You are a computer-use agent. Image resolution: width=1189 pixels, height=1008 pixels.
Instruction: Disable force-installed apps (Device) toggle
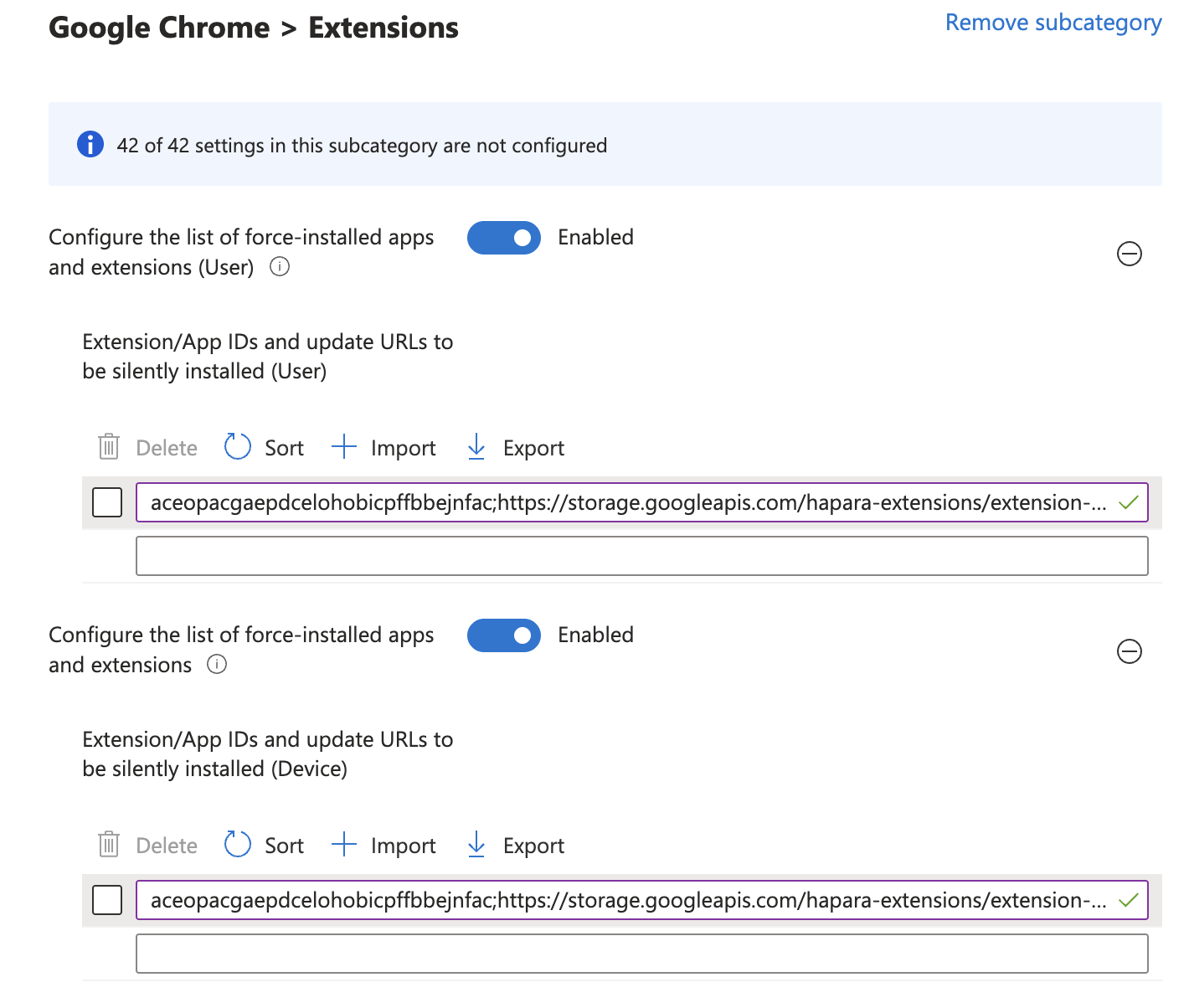click(x=504, y=635)
